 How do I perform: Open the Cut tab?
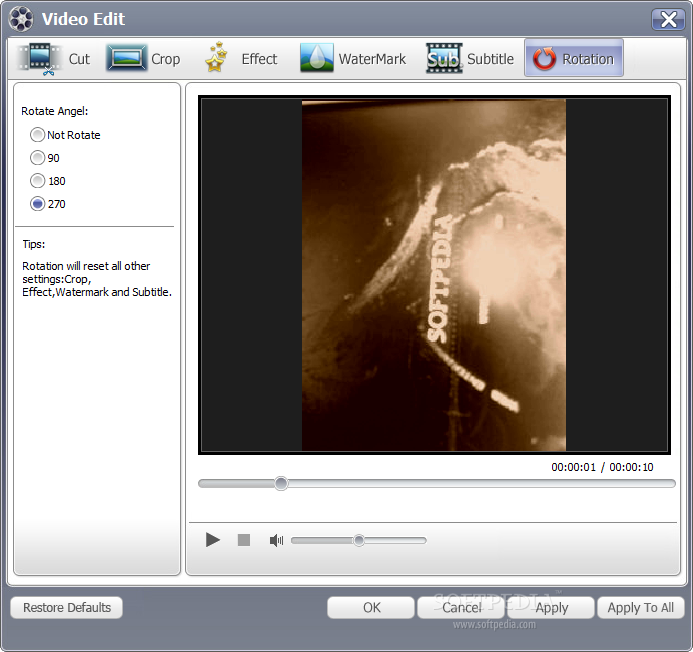[x=55, y=58]
